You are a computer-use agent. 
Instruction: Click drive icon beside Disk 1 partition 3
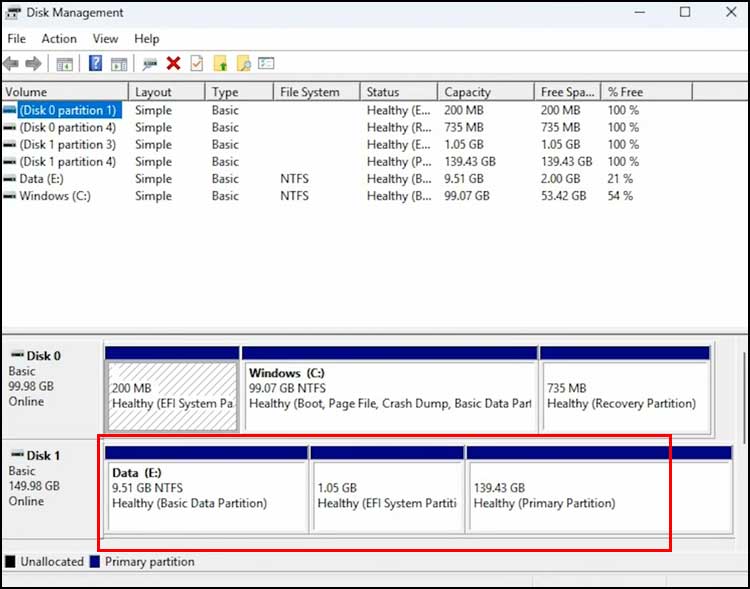[x=10, y=144]
